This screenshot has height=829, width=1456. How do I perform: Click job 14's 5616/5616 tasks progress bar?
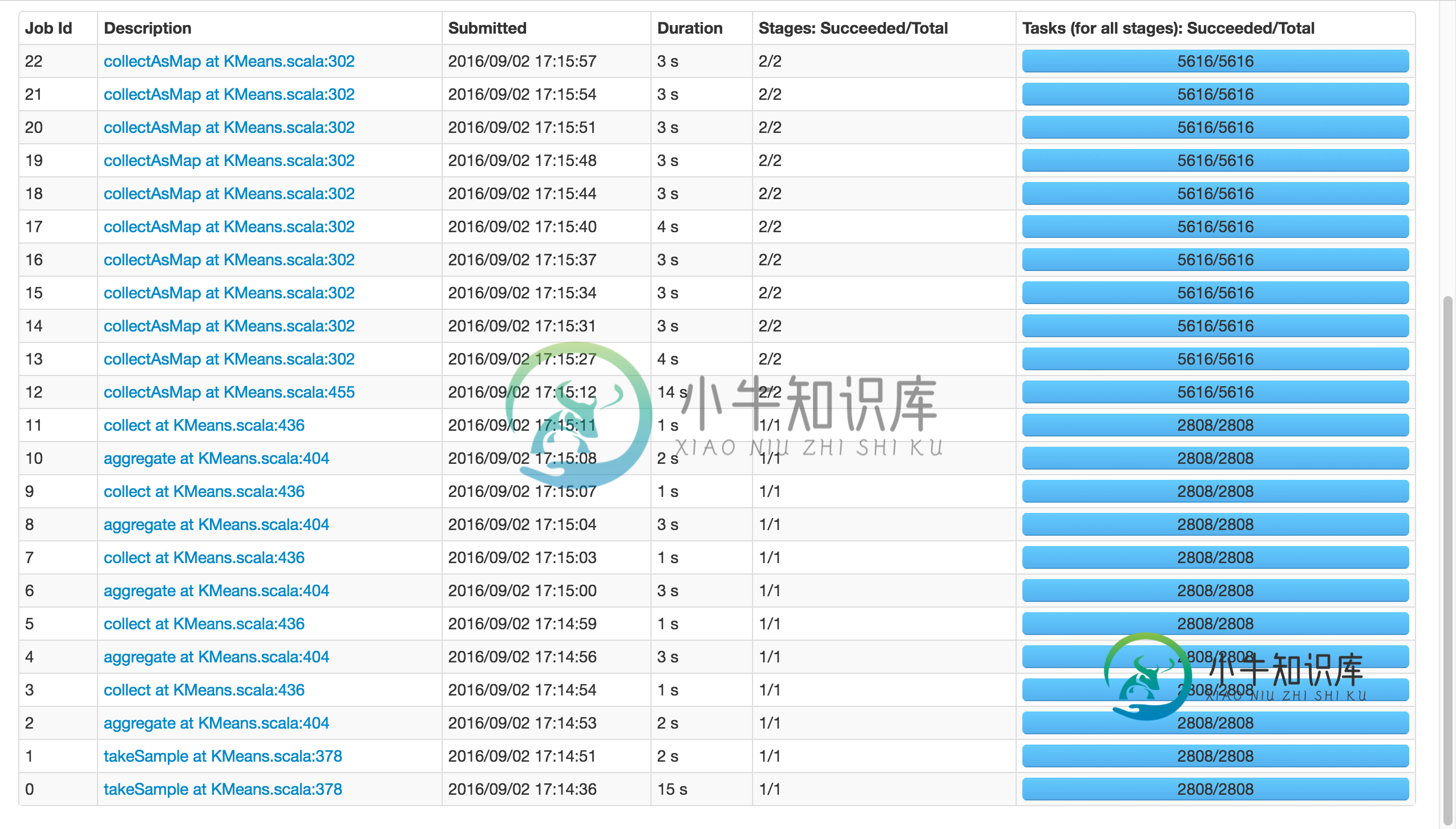[1215, 326]
